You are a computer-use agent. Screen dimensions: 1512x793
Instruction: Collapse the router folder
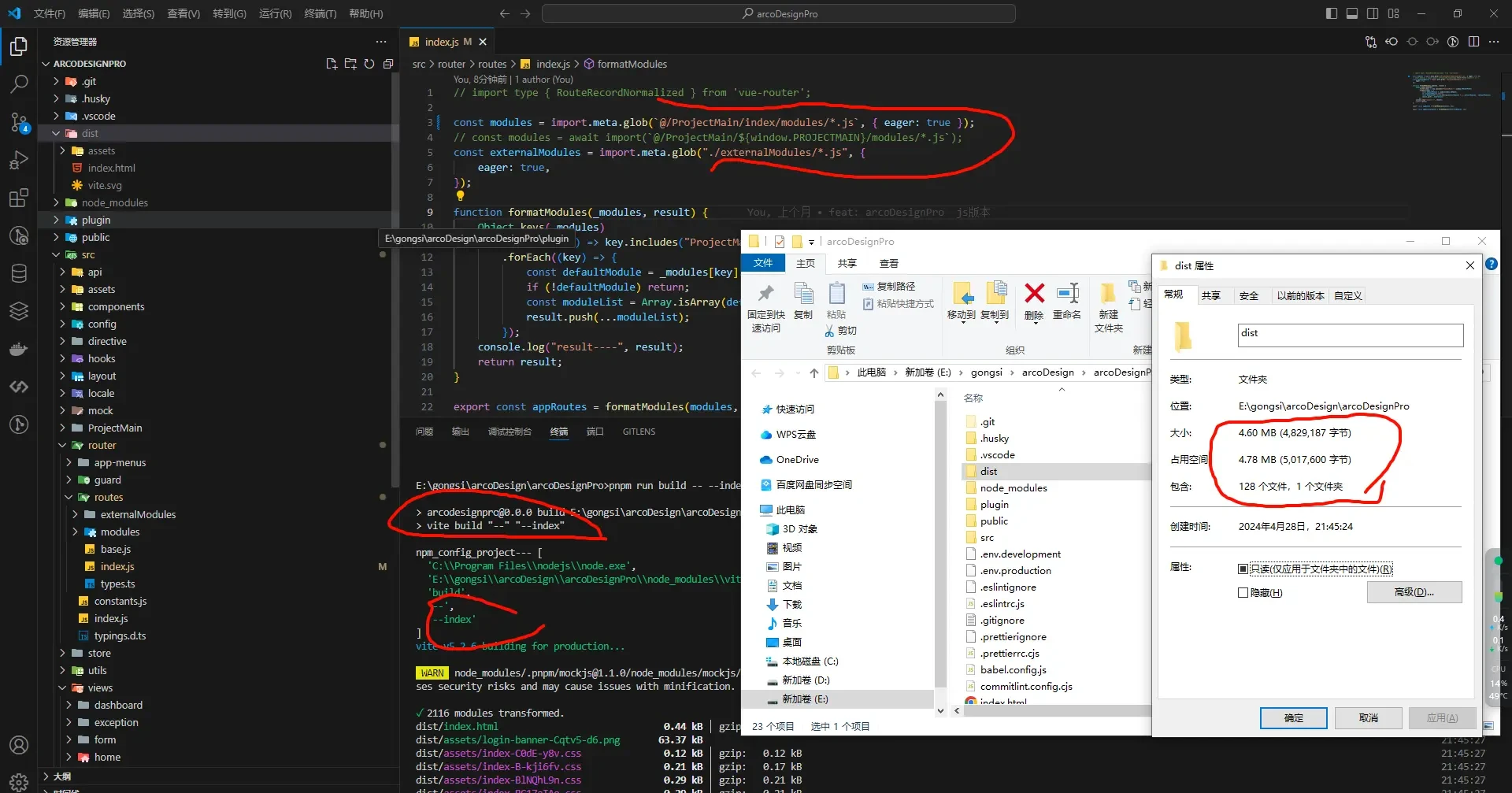pos(63,445)
